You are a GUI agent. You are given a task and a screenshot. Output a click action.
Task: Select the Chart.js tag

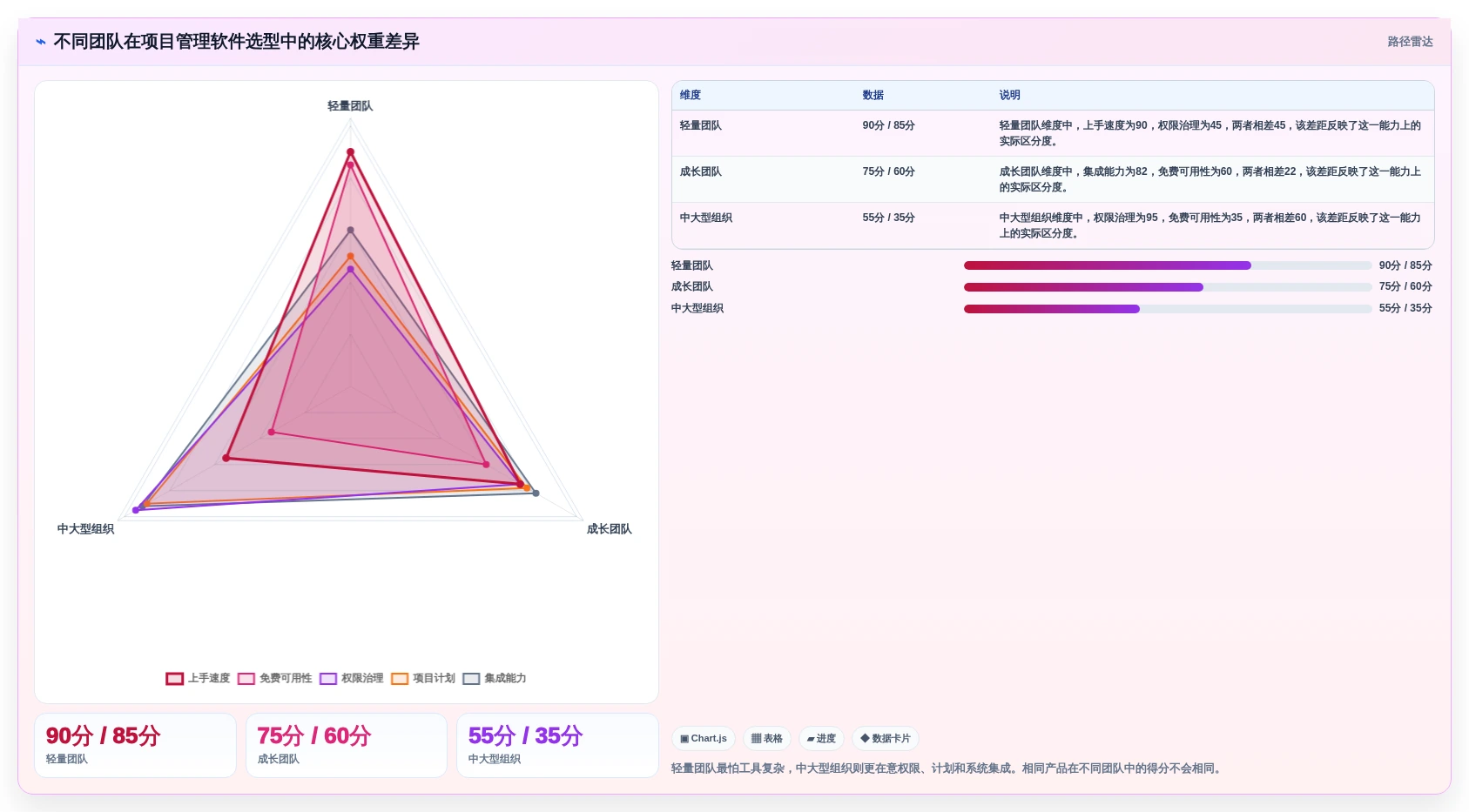coord(704,738)
